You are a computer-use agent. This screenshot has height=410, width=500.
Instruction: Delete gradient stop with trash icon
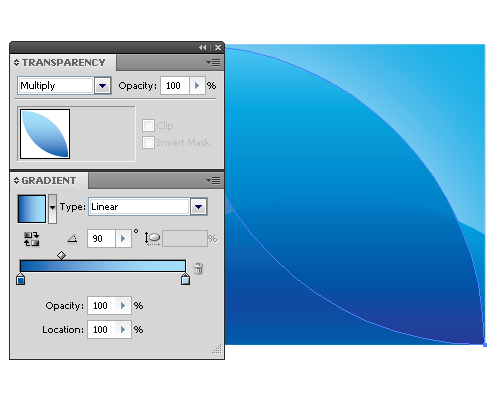(x=198, y=268)
